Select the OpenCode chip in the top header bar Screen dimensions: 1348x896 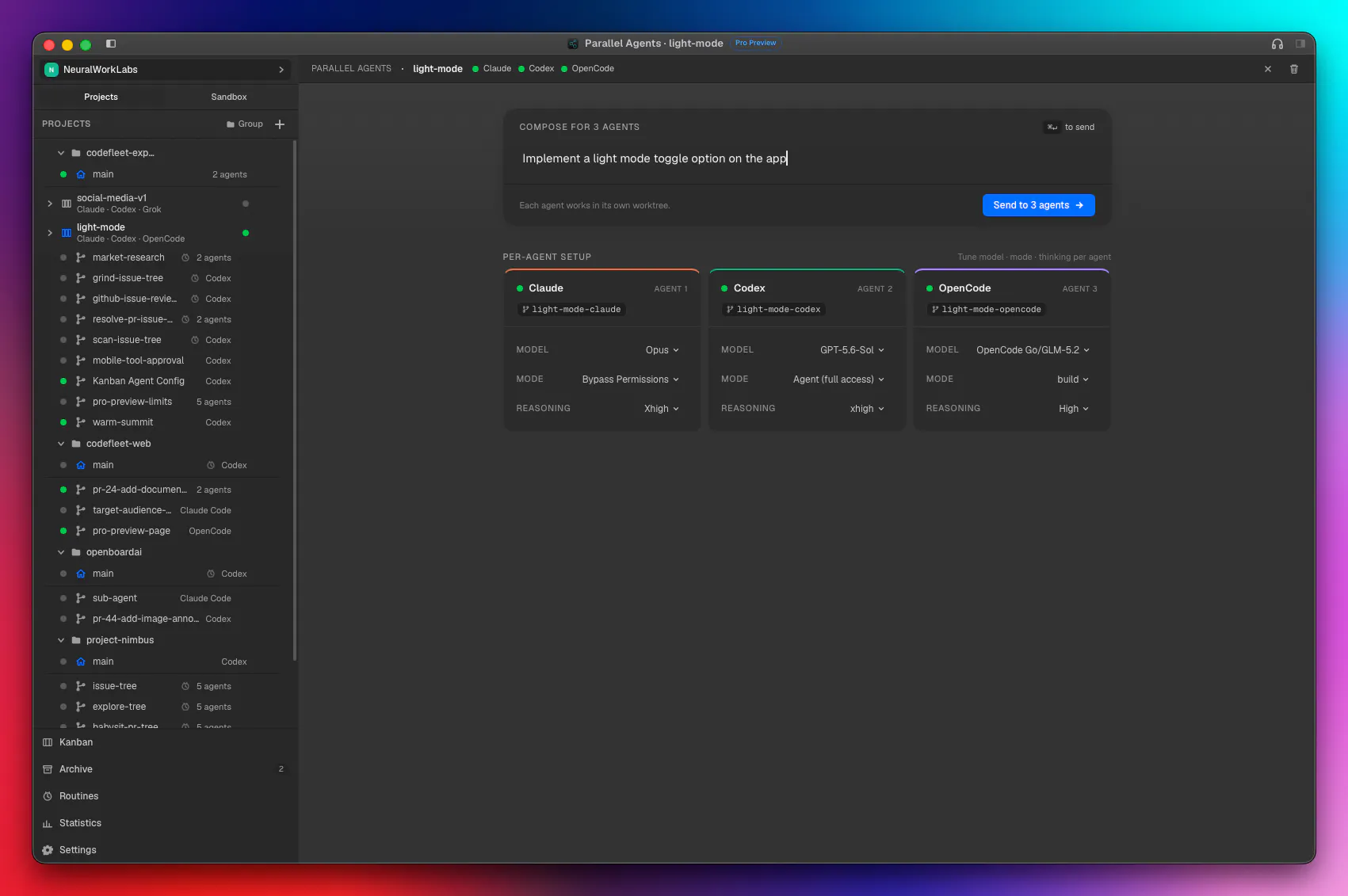click(x=588, y=69)
